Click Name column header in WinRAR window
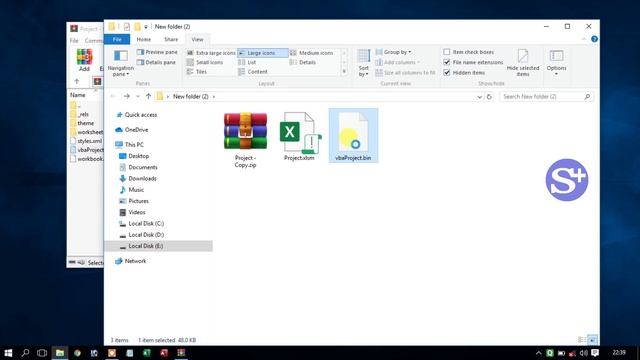Image resolution: width=640 pixels, height=360 pixels. pos(78,95)
